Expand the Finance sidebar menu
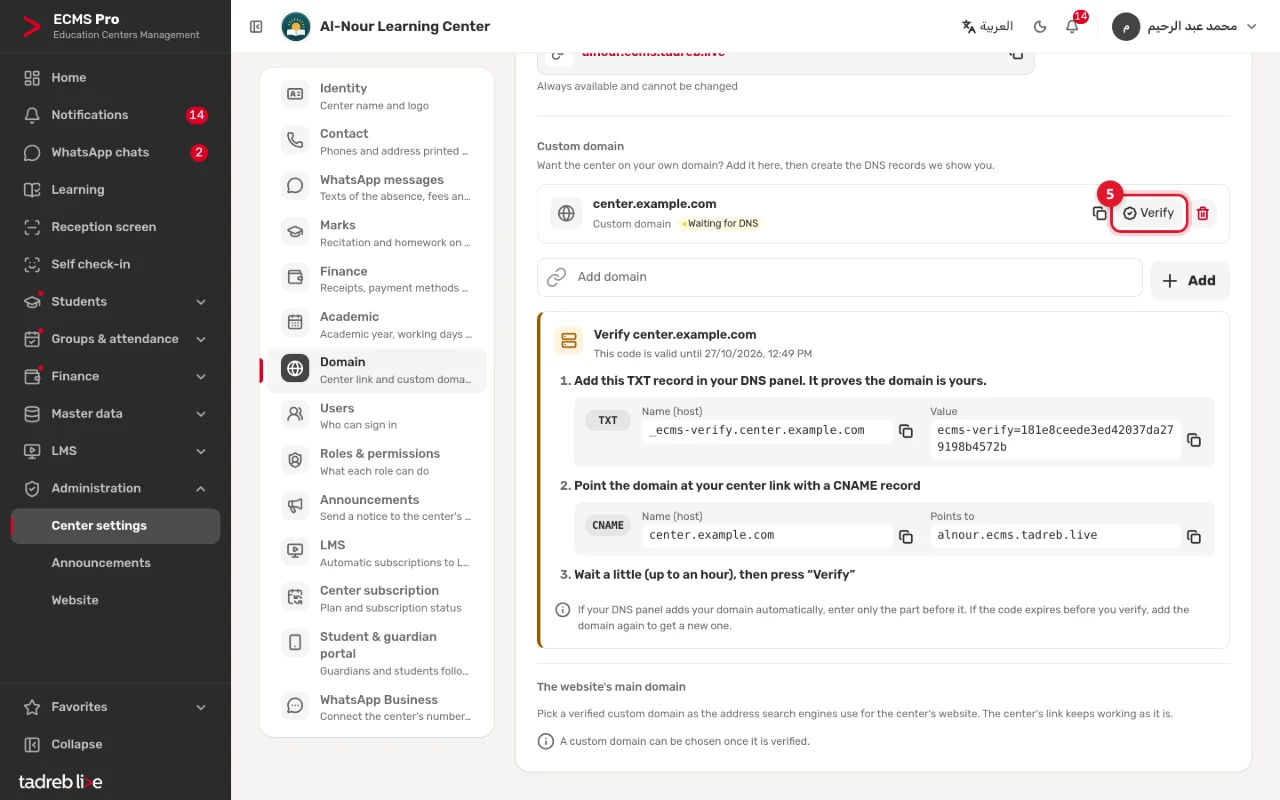1280x800 pixels. coord(115,376)
